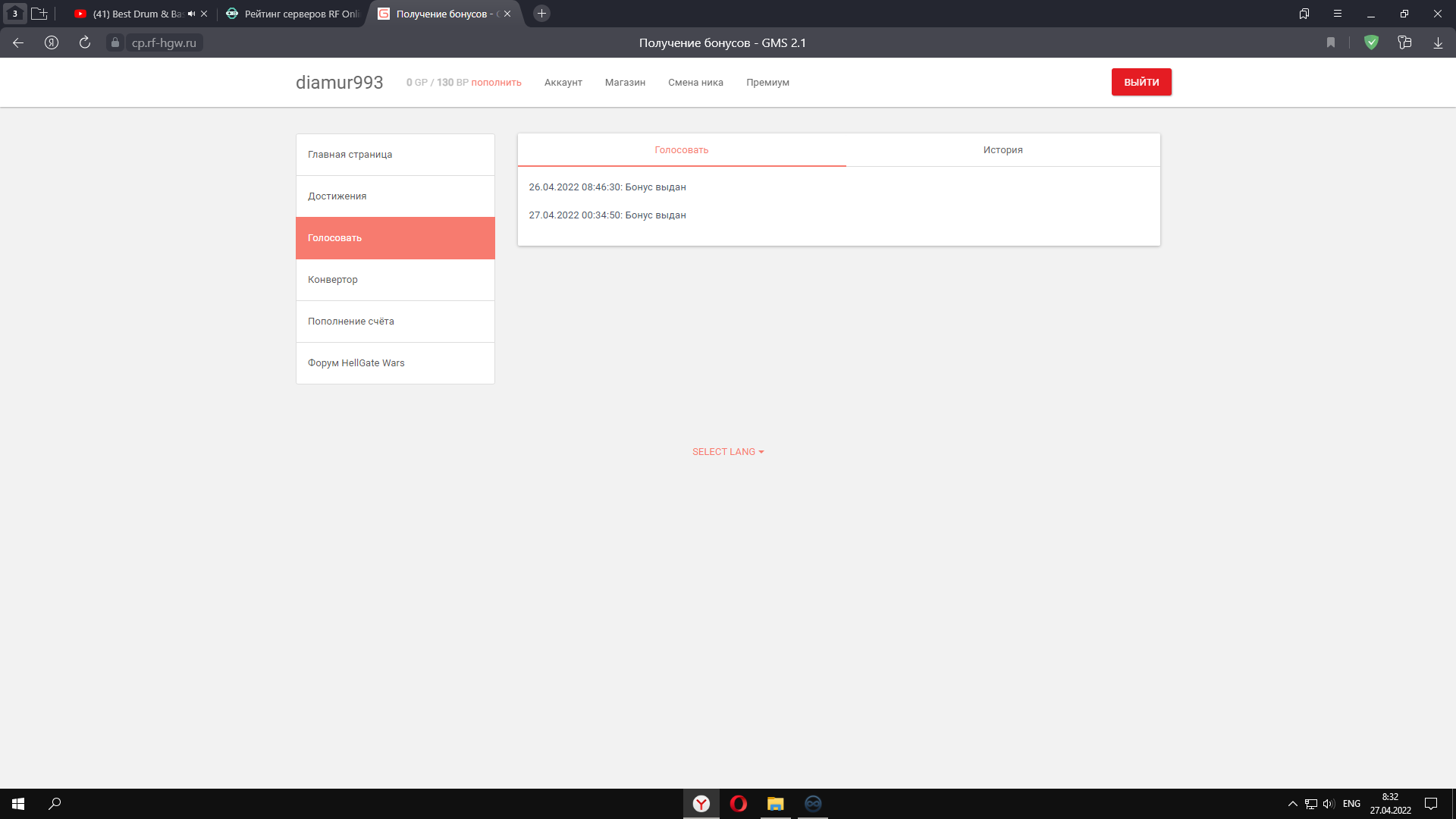1456x819 pixels.
Task: Switch language via ENG indicator
Action: 1351,804
